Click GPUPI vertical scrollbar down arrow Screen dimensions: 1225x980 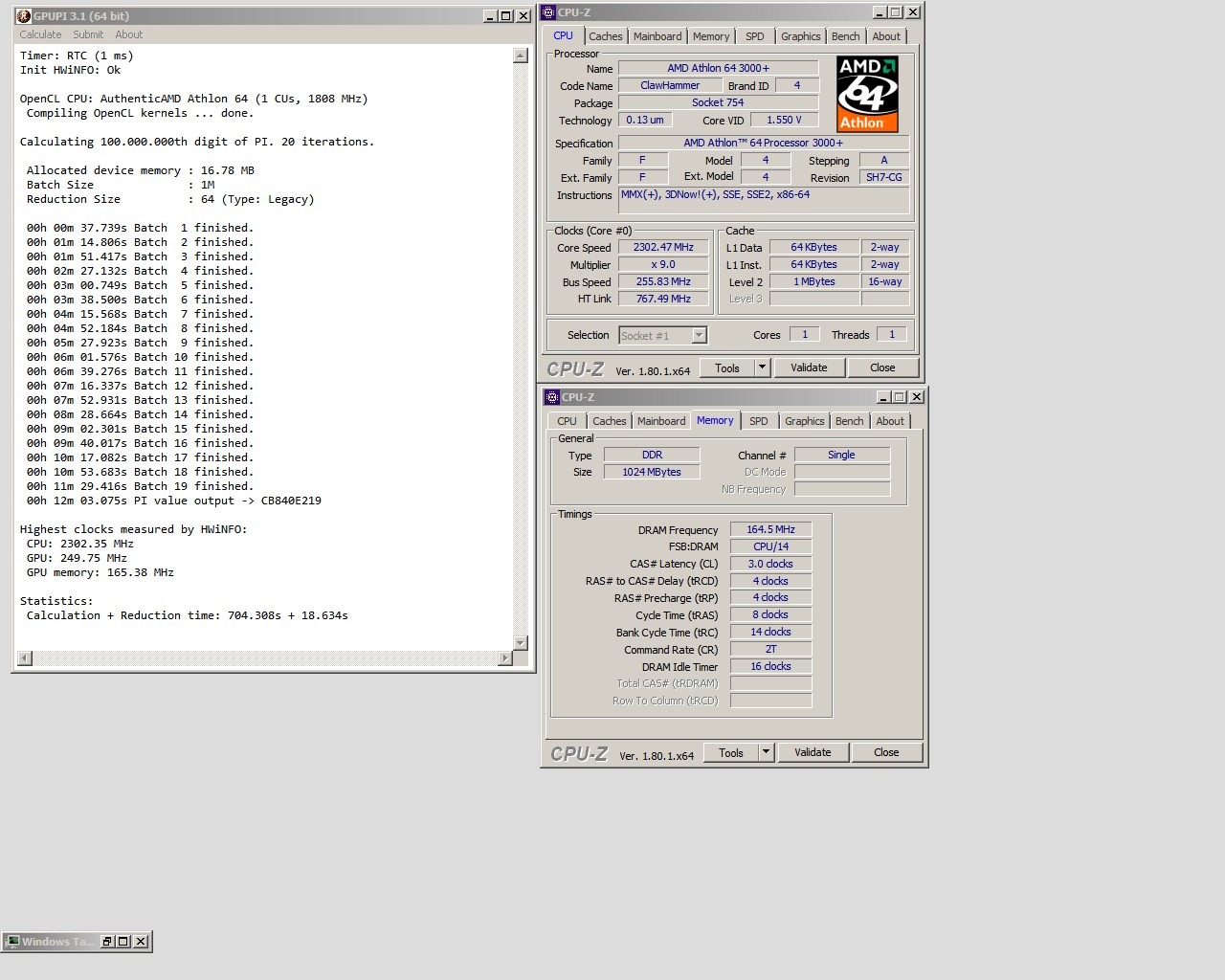coord(521,643)
